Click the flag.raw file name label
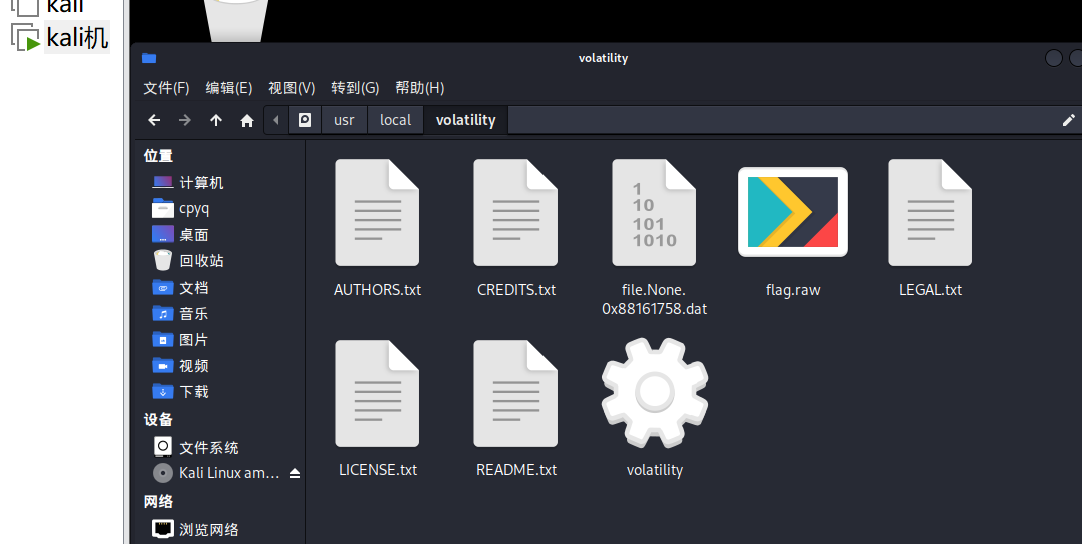The image size is (1082, 544). (x=793, y=290)
